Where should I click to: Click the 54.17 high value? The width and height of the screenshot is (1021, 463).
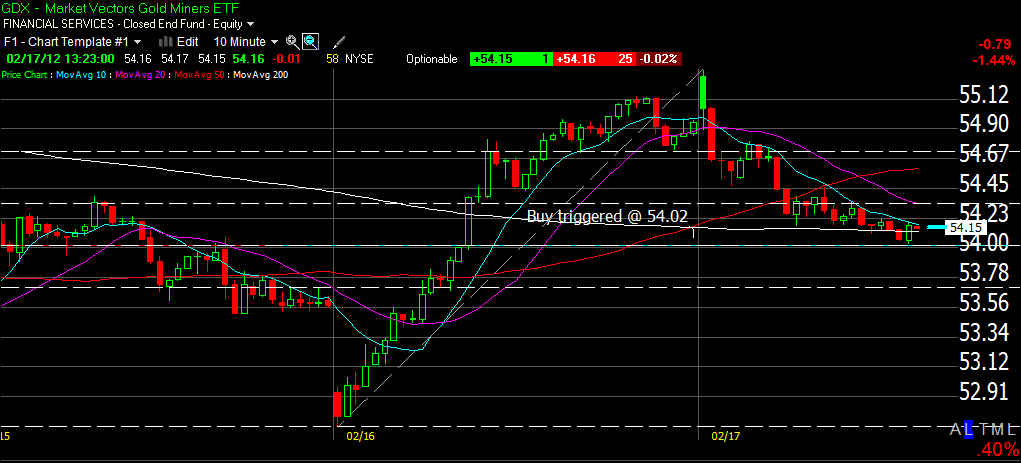[x=174, y=58]
